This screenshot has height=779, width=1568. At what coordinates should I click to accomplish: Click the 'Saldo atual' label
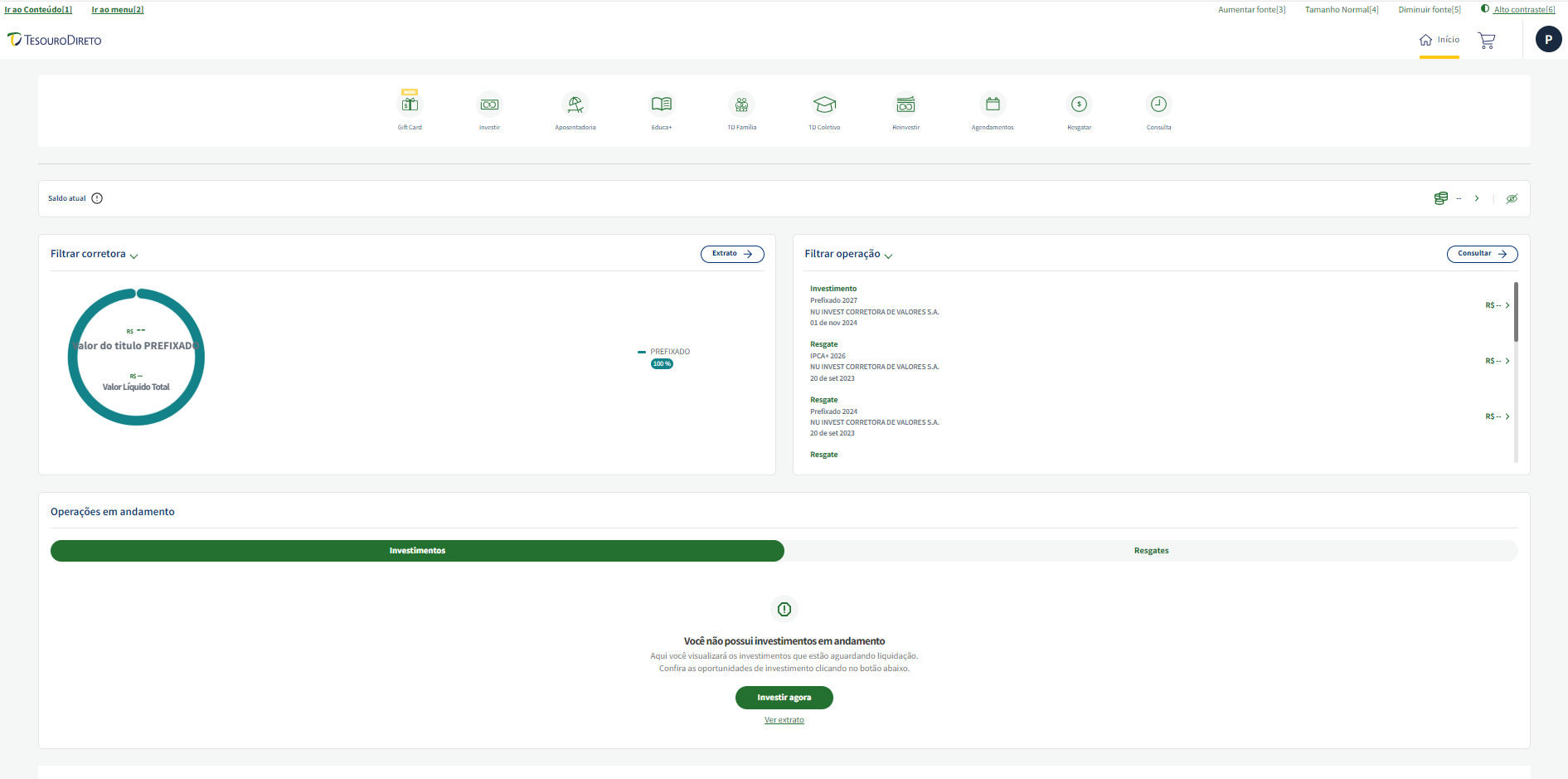[x=67, y=198]
